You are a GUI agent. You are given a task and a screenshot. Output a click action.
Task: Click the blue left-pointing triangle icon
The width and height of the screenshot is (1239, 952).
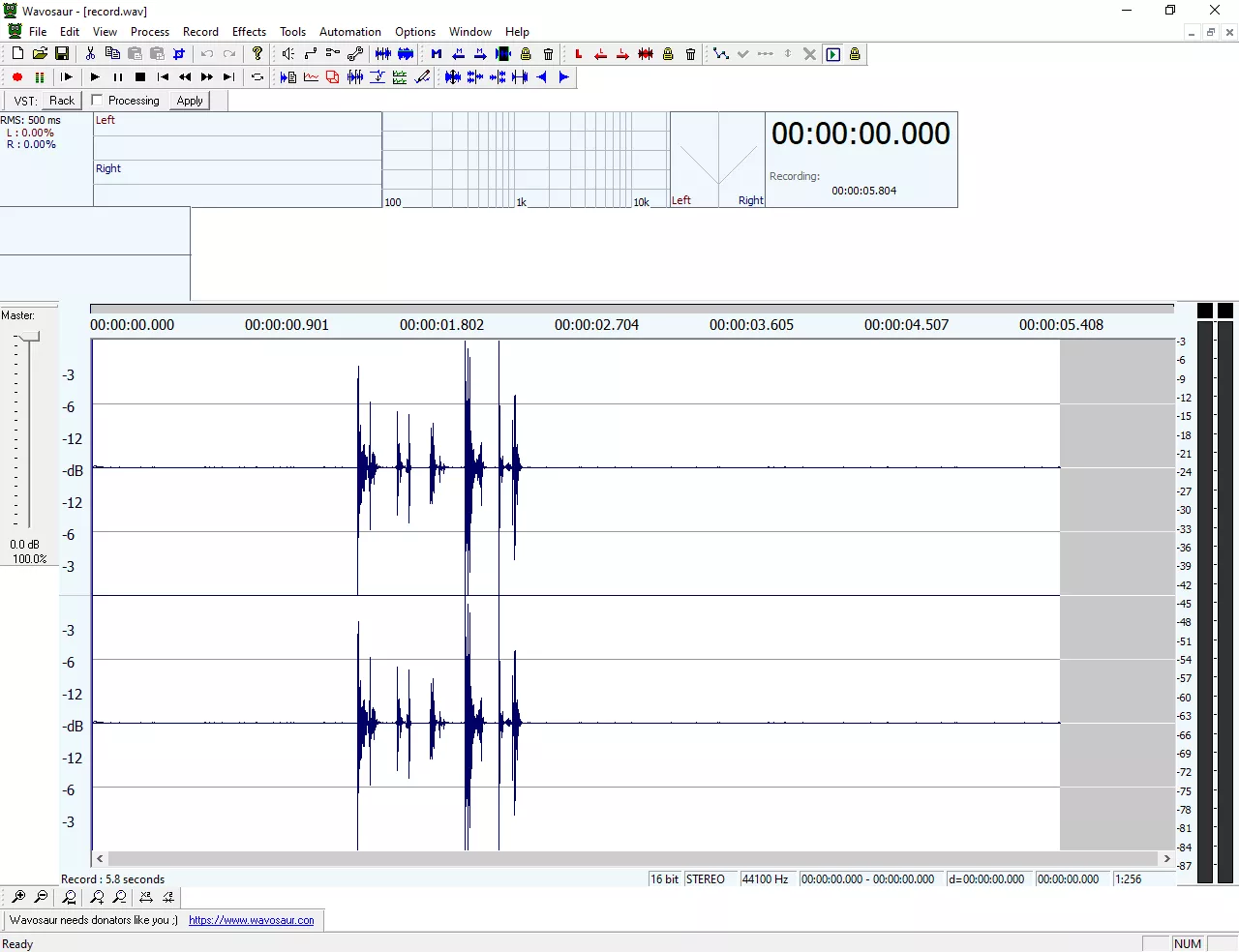click(542, 77)
